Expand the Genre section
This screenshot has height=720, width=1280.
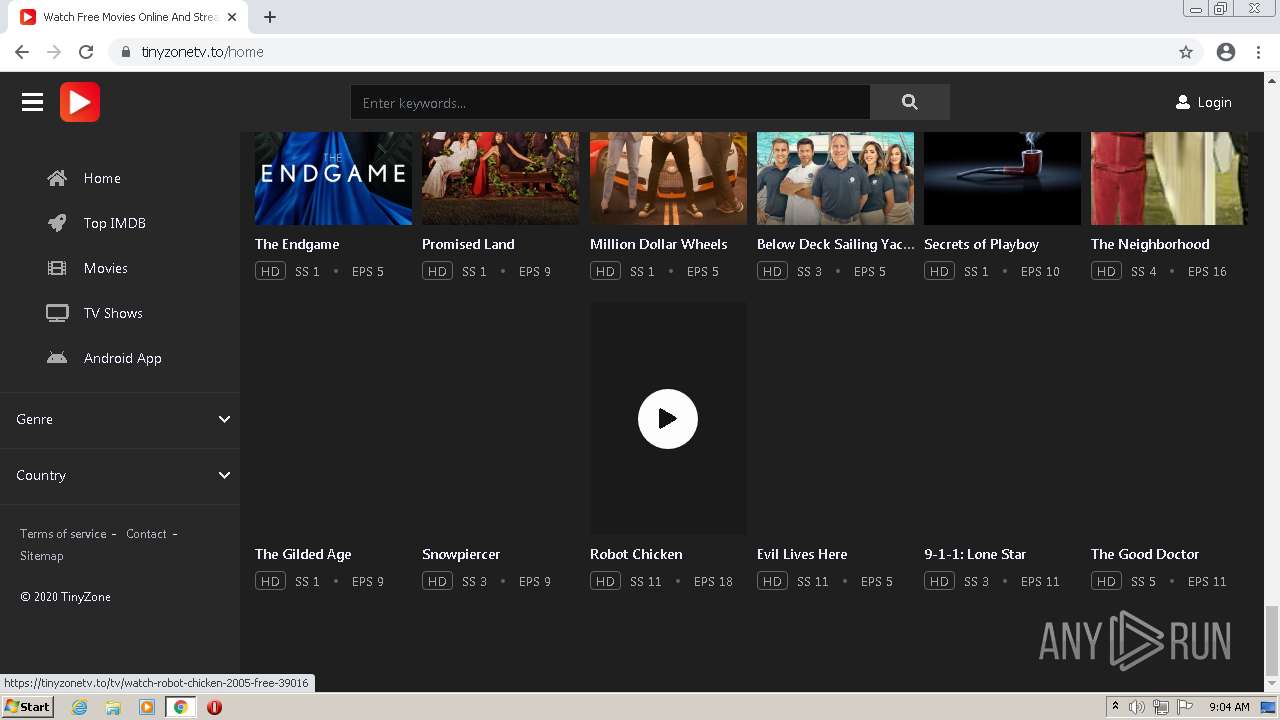(x=120, y=419)
